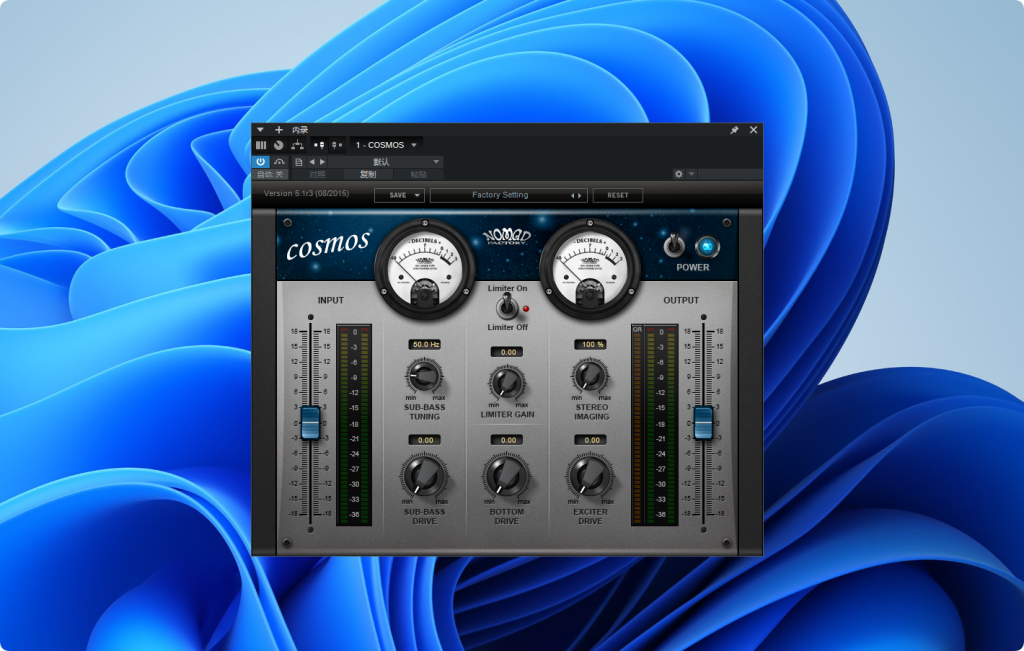Screen dimensions: 1024x651
Task: Pin the plugin window
Action: tap(734, 130)
